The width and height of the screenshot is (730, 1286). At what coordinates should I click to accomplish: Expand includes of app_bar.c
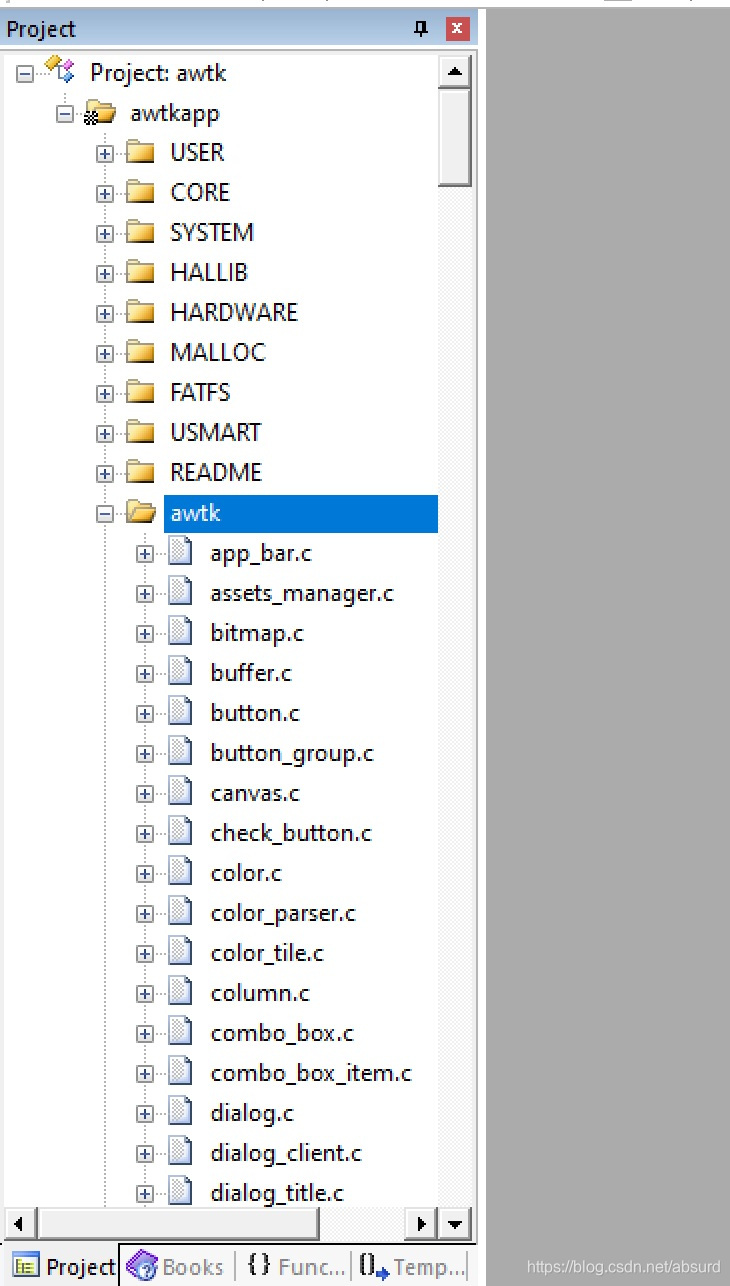[x=145, y=553]
